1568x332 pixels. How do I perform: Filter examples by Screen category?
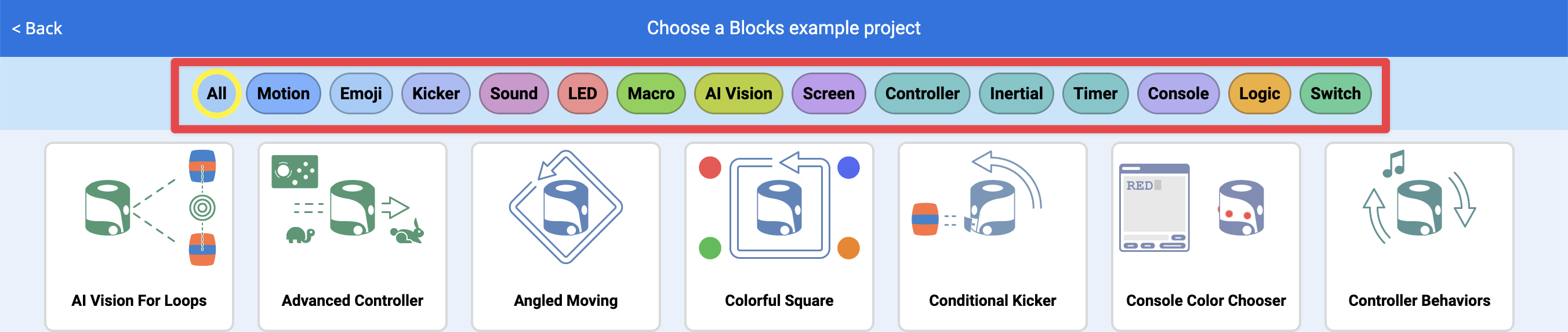point(829,94)
